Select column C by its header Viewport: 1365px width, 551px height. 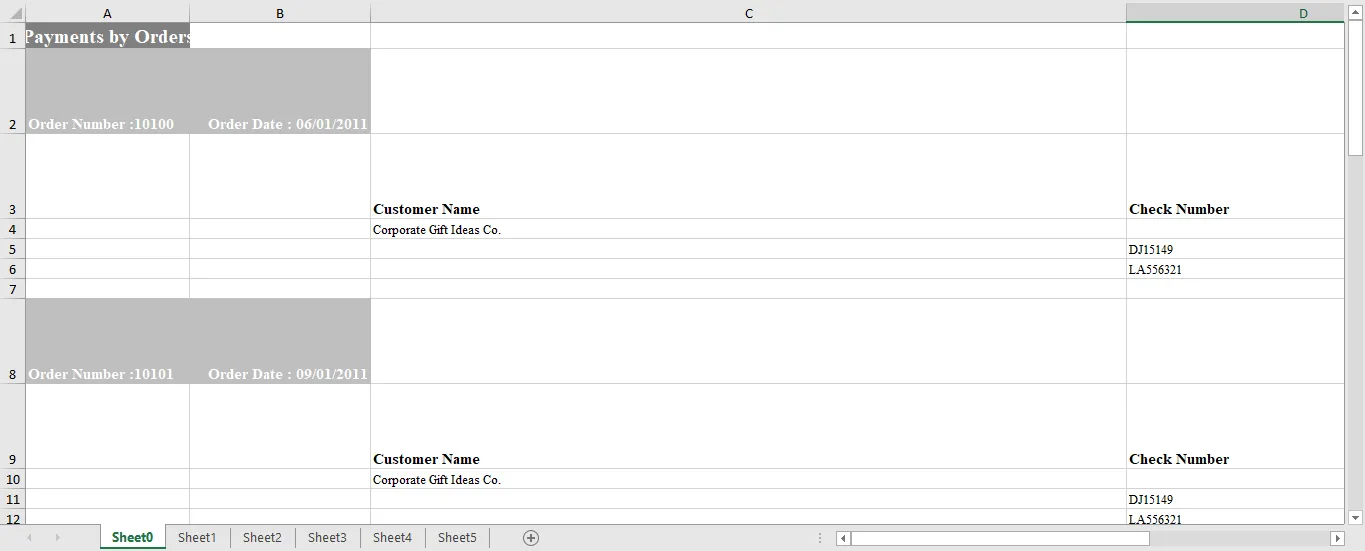748,13
